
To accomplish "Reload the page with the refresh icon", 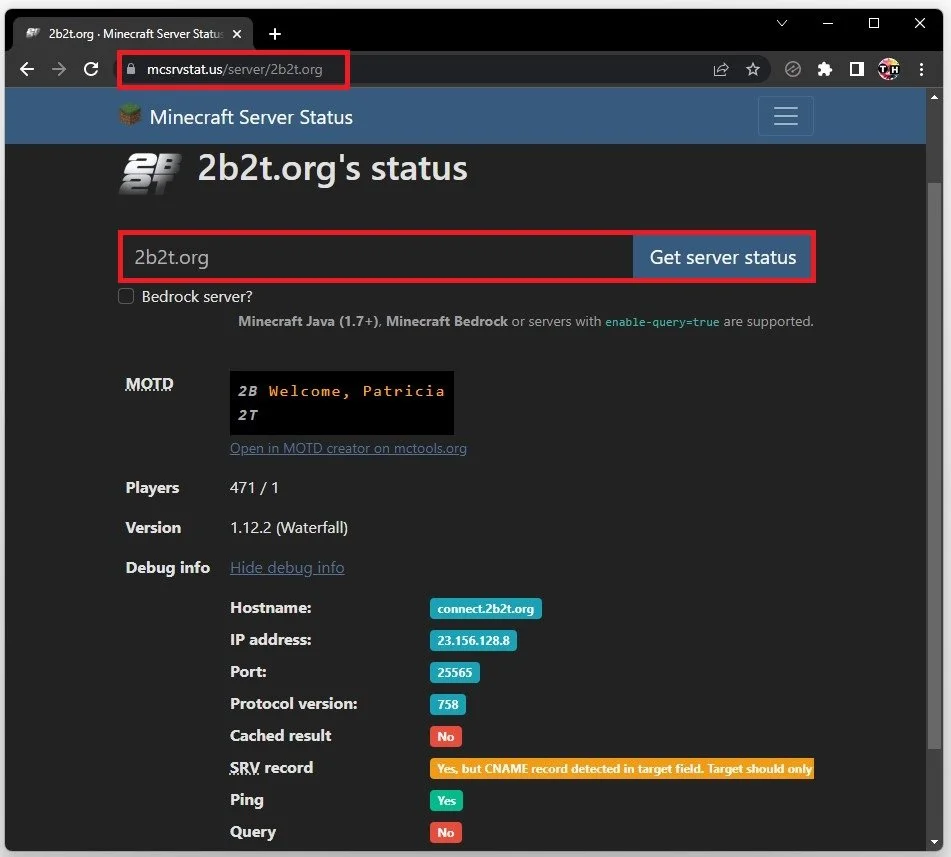I will tap(91, 69).
